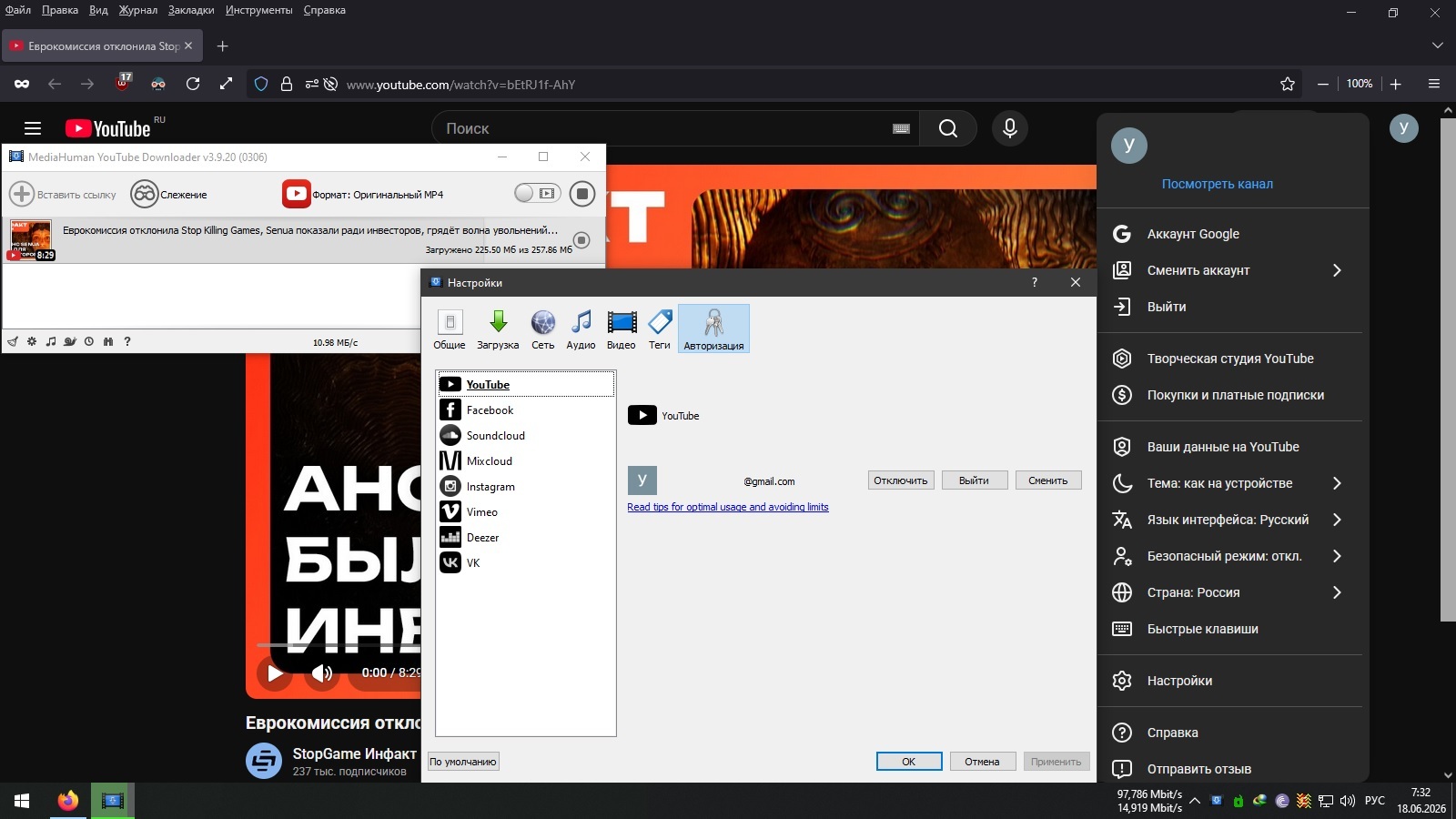Open Справка in YouTube account menu
Image resolution: width=1456 pixels, height=819 pixels.
pos(1229,733)
